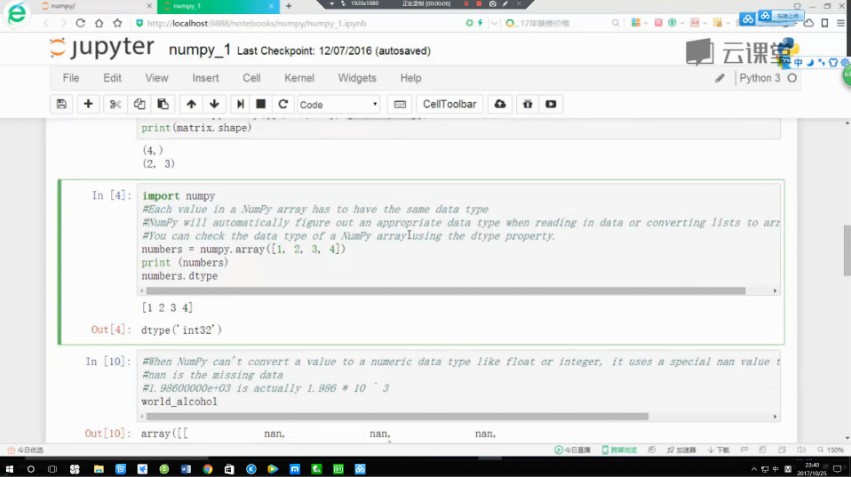Click the browser address bar URL
This screenshot has width=851, height=477.
coord(250,23)
